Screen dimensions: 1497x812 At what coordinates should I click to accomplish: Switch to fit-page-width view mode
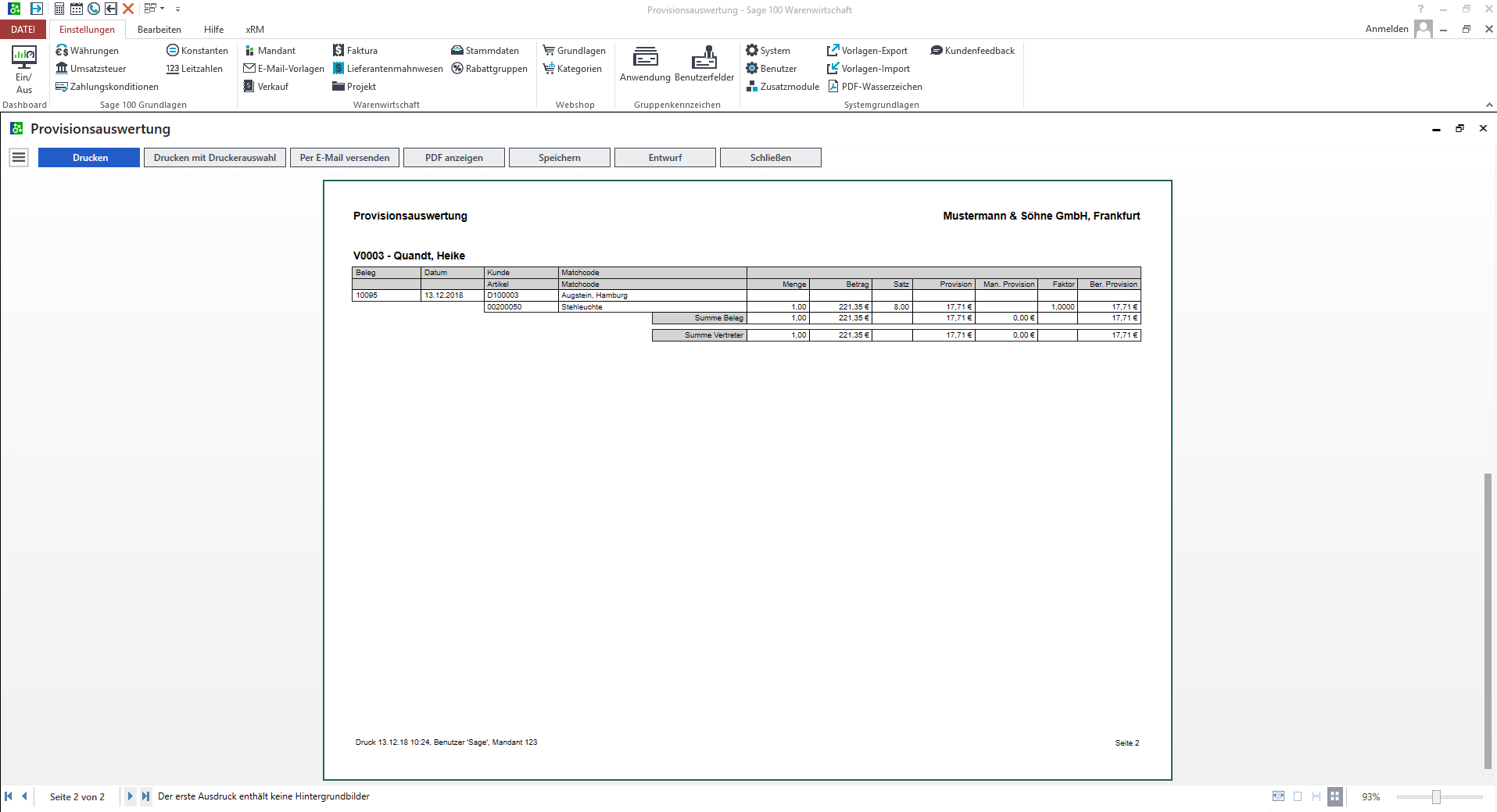coord(1278,796)
